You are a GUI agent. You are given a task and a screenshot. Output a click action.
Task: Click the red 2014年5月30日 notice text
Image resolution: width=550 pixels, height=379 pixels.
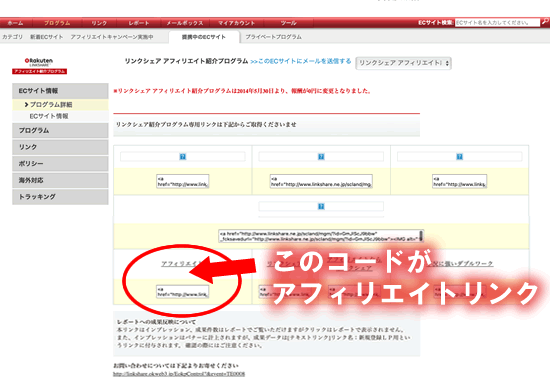pos(242,91)
